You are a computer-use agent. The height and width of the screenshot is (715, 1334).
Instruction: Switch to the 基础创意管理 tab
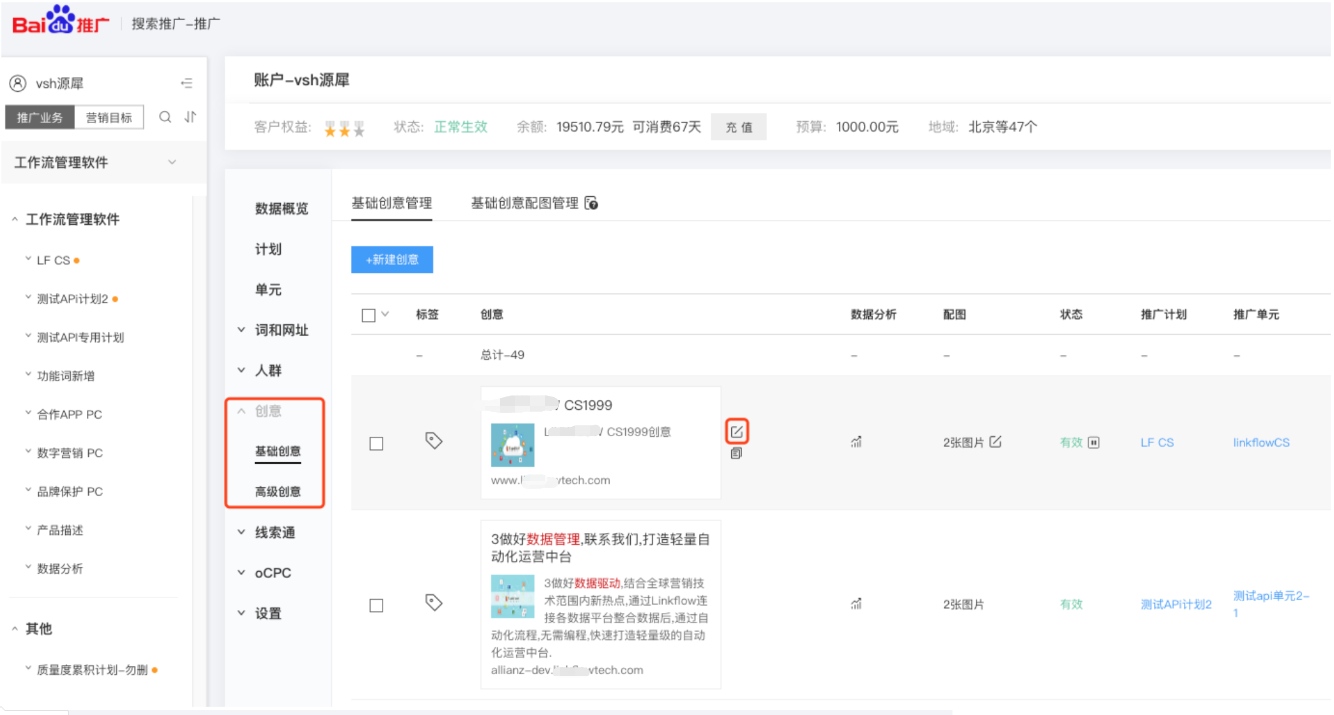click(x=392, y=203)
